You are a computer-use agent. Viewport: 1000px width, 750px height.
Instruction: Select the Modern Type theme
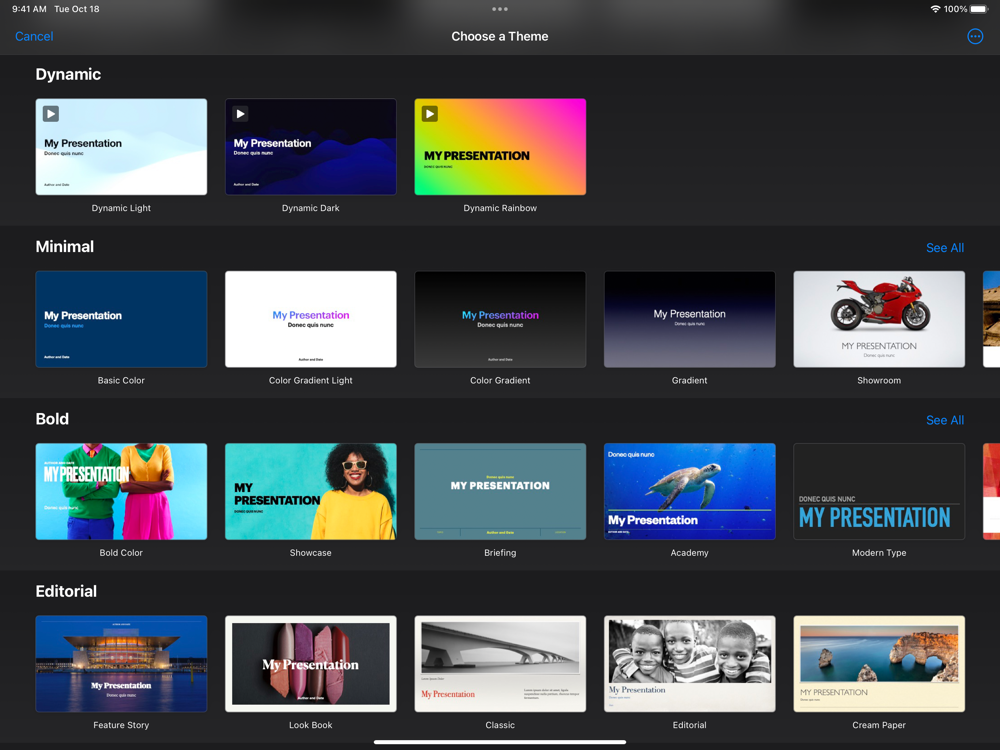click(x=879, y=491)
